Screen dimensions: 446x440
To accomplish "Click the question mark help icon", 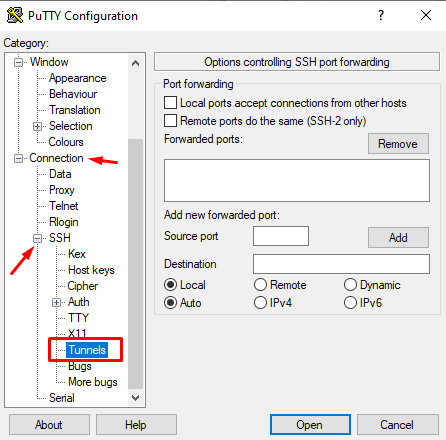I will pyautogui.click(x=381, y=15).
